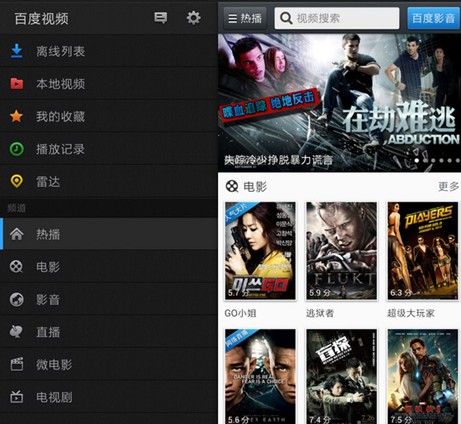Click the satellite dish icon beside 直播
Screen dimensions: 461x424
coord(16,332)
